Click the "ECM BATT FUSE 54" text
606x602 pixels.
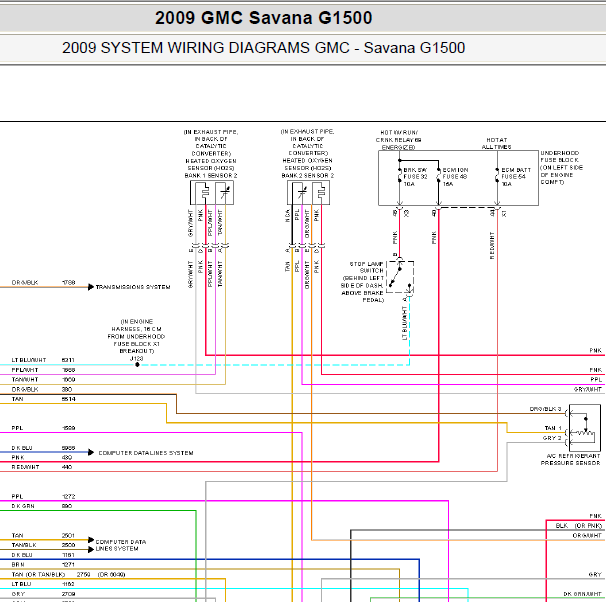[x=516, y=173]
